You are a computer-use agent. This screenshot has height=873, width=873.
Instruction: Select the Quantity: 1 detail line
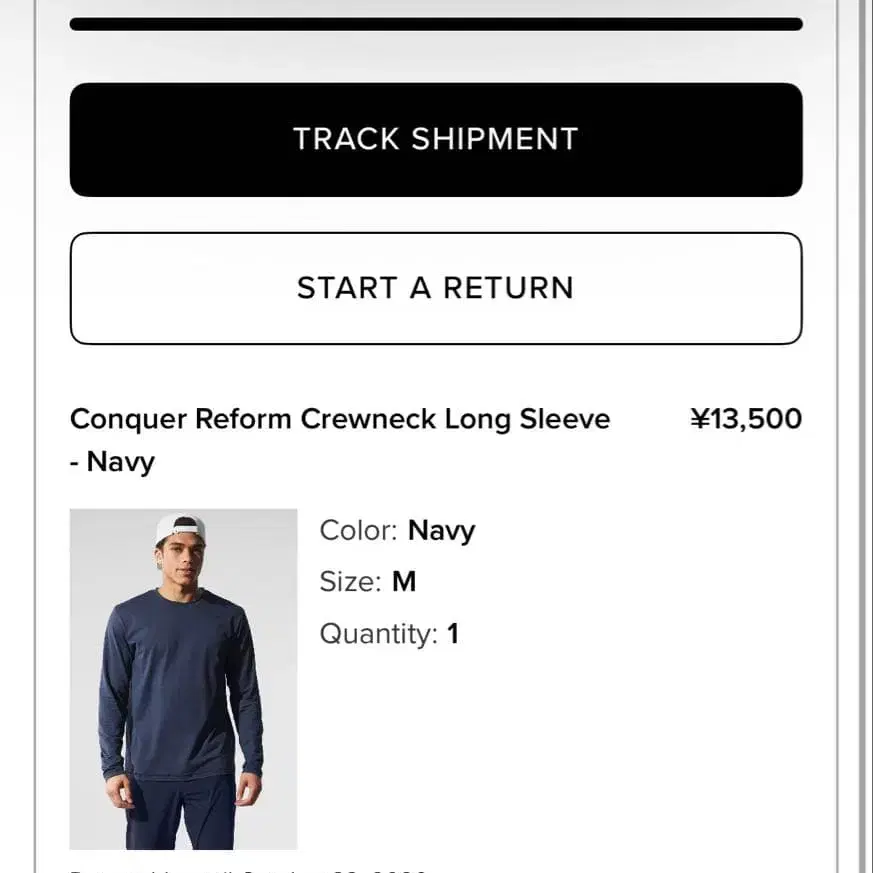tap(389, 634)
